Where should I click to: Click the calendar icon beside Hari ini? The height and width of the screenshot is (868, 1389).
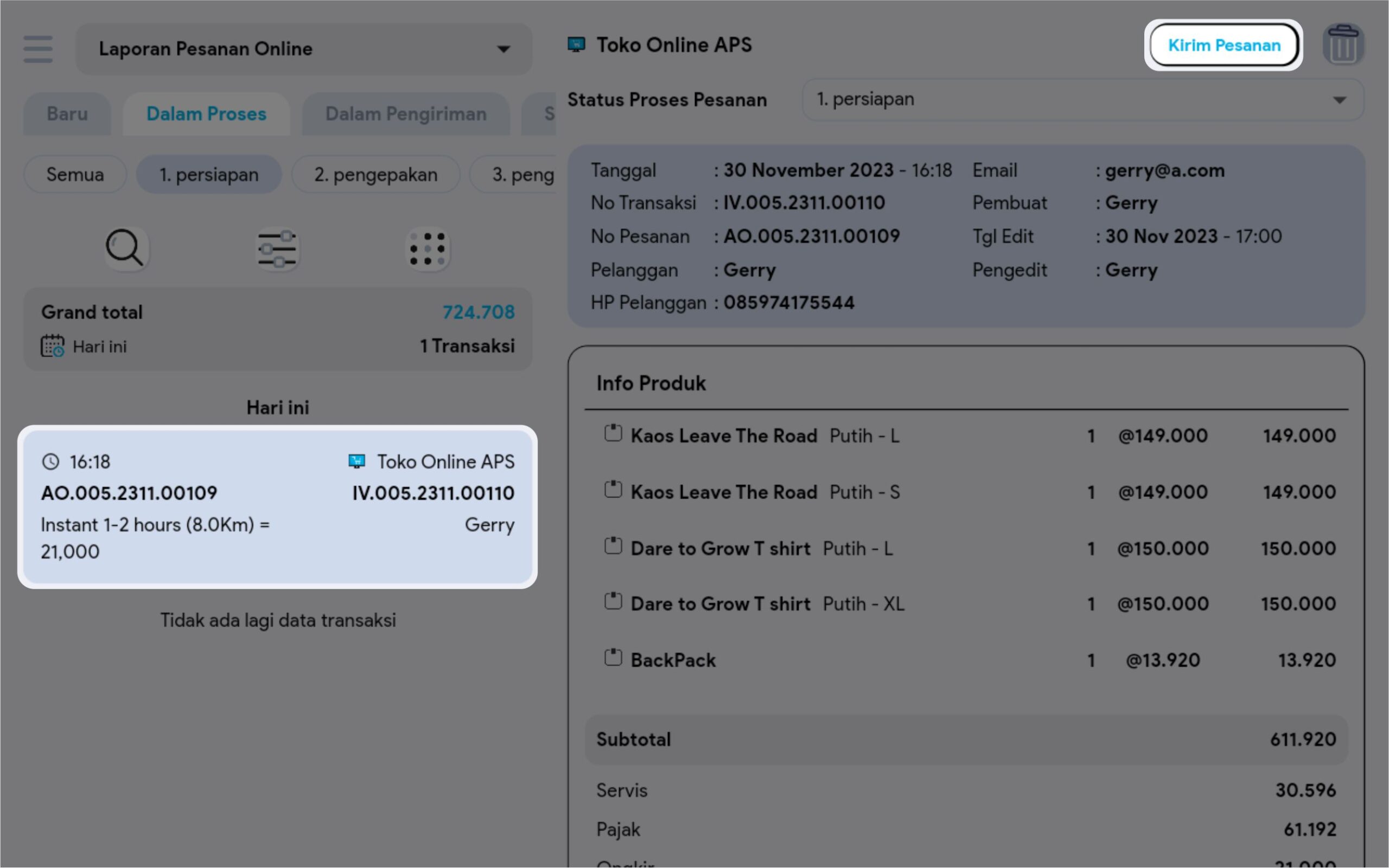point(52,346)
